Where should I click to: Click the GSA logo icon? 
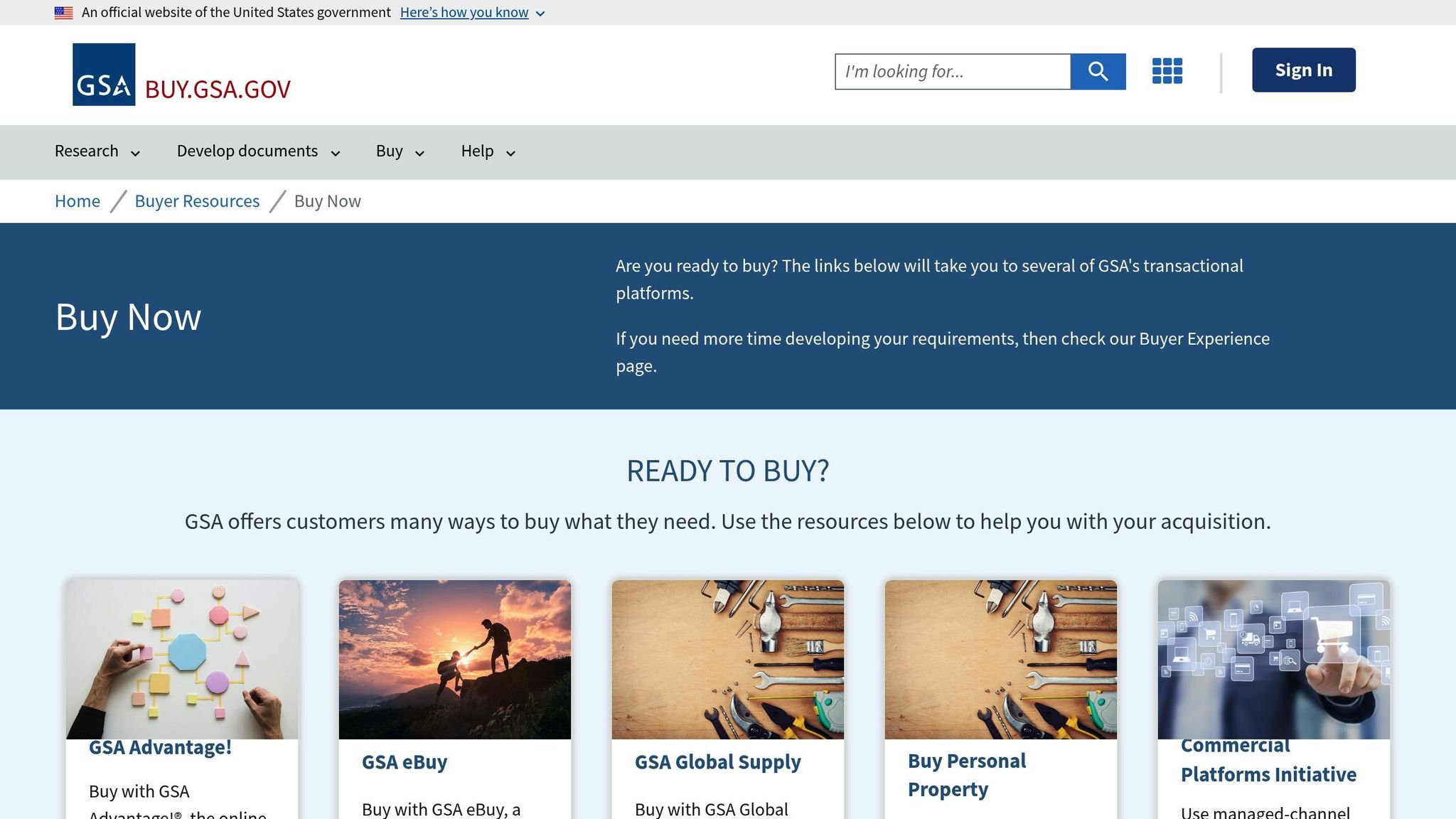coord(104,75)
